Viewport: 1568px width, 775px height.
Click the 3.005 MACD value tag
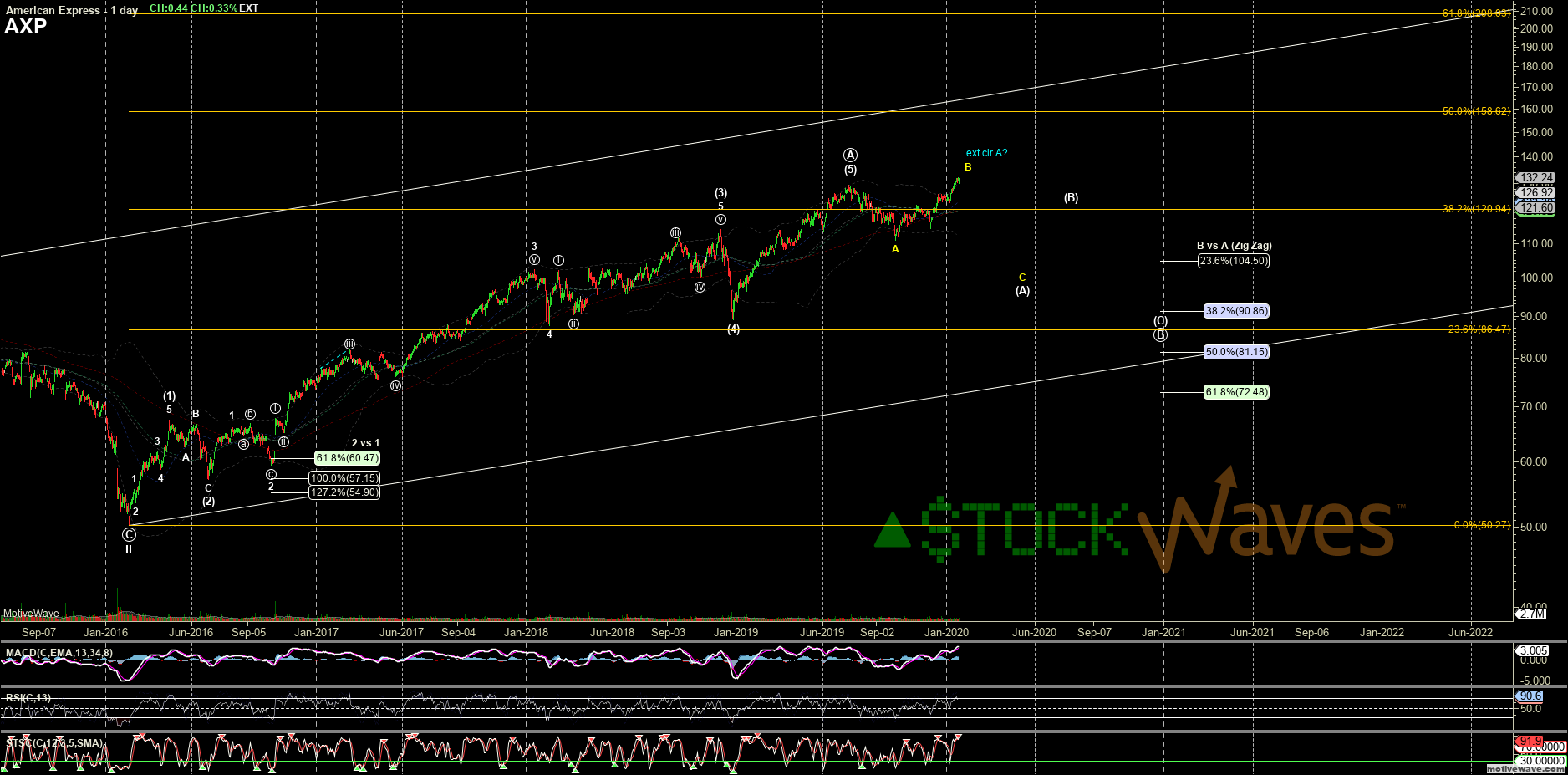(x=1533, y=651)
